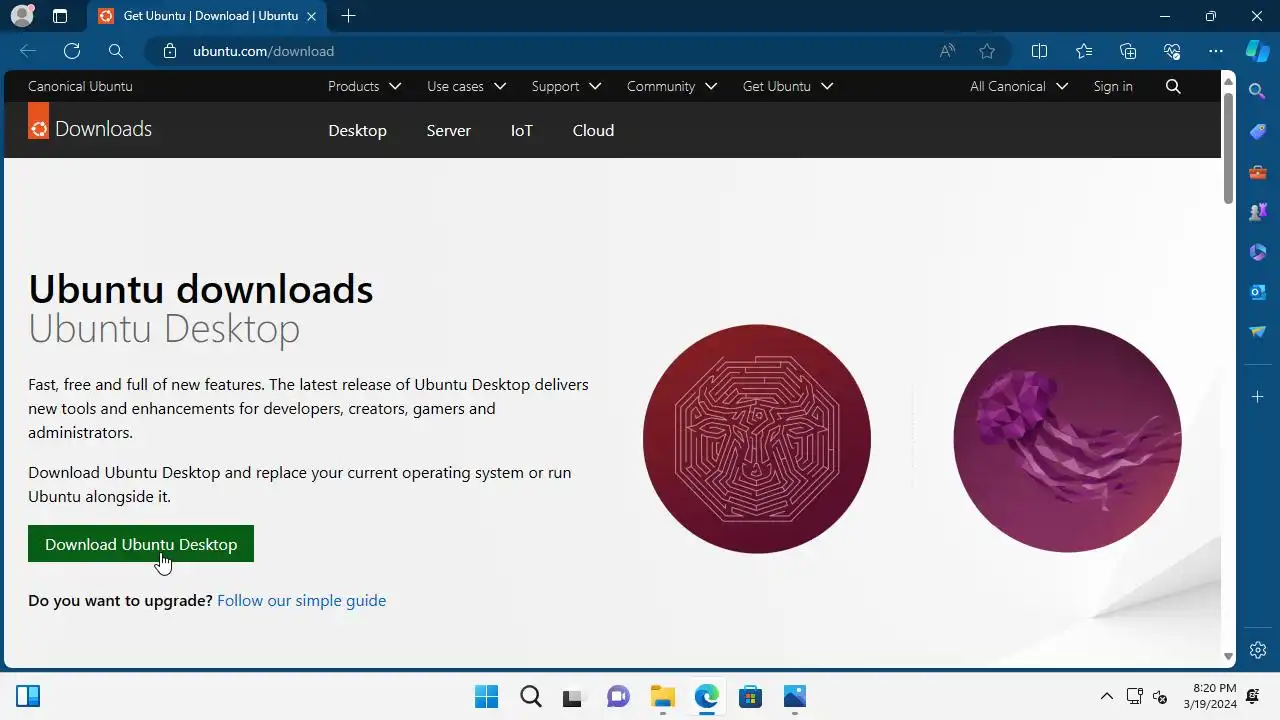Add page to favorites star icon
Screen dimensions: 1280x720
click(987, 51)
